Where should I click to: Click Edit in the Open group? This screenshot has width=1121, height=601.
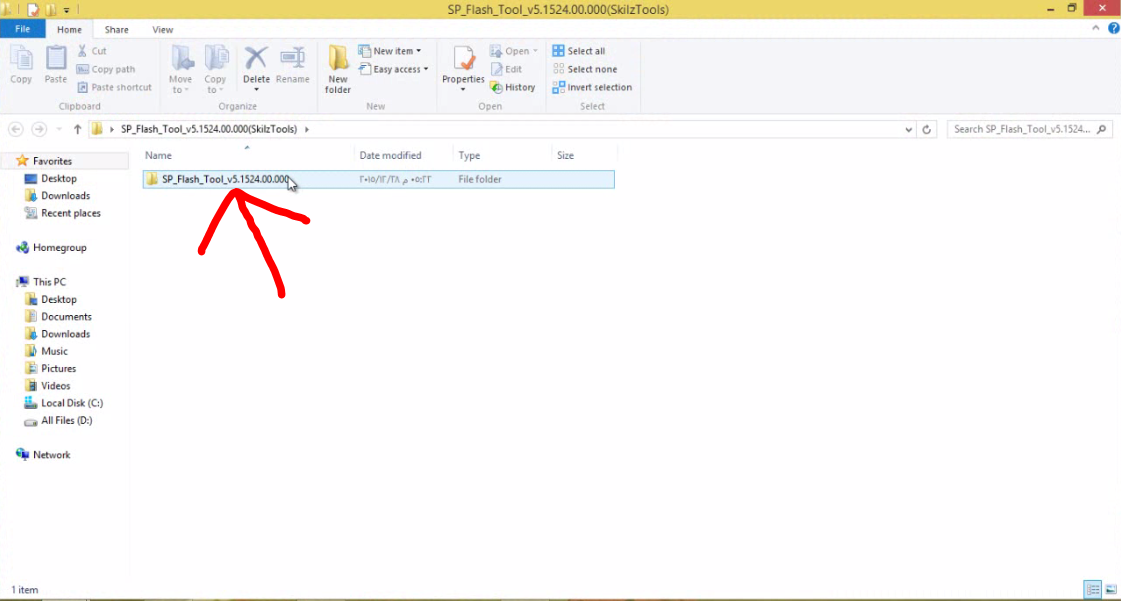(x=506, y=69)
